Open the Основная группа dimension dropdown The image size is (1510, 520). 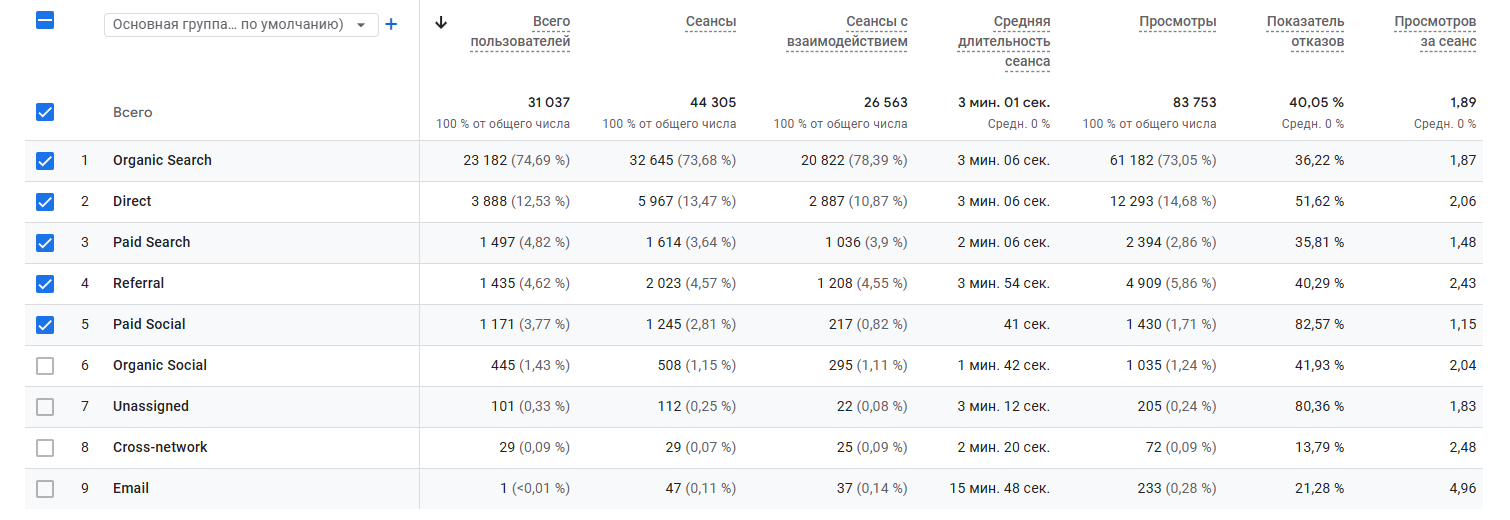[241, 24]
